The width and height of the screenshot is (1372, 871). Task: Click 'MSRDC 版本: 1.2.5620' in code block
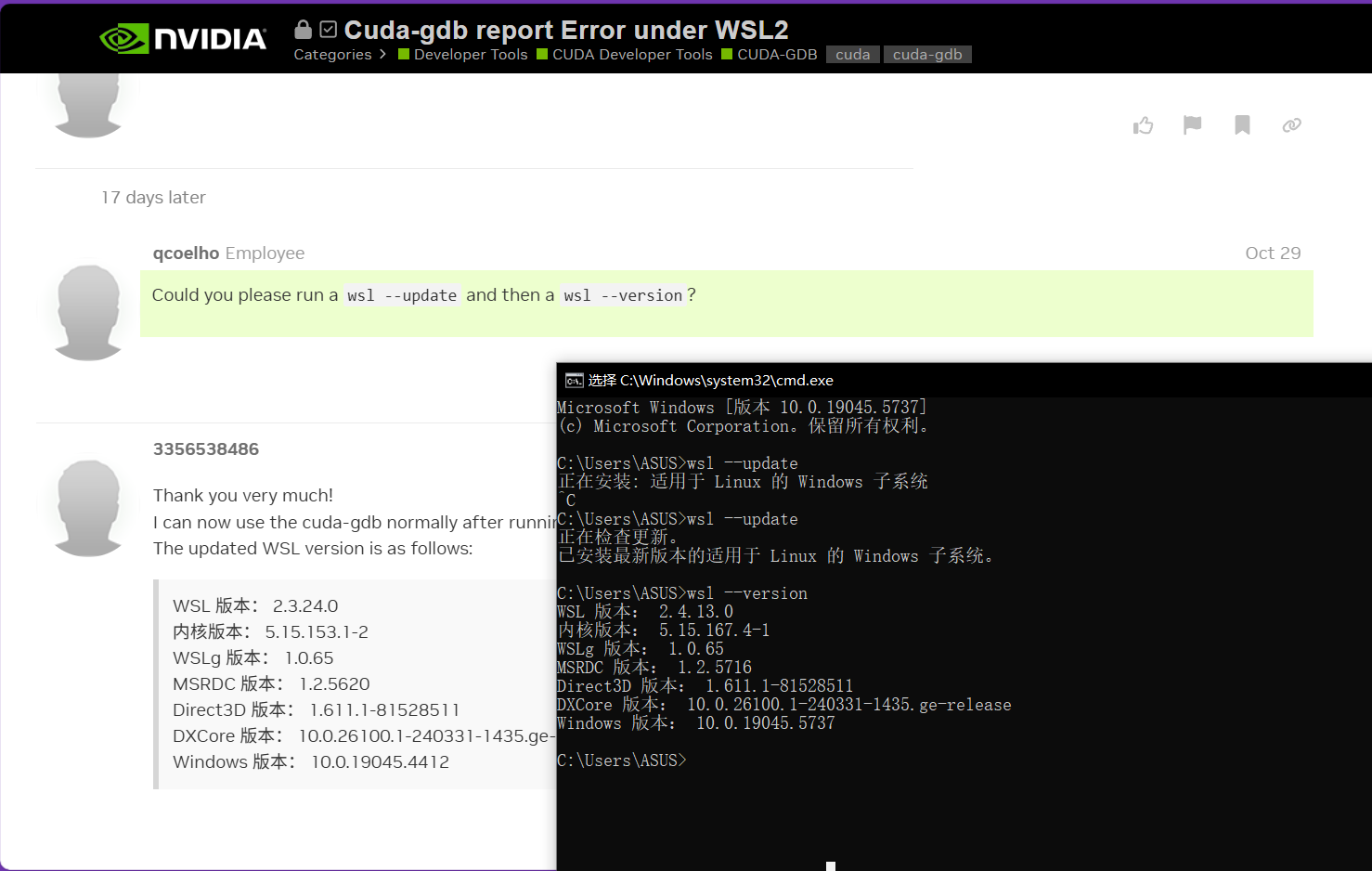(x=271, y=684)
